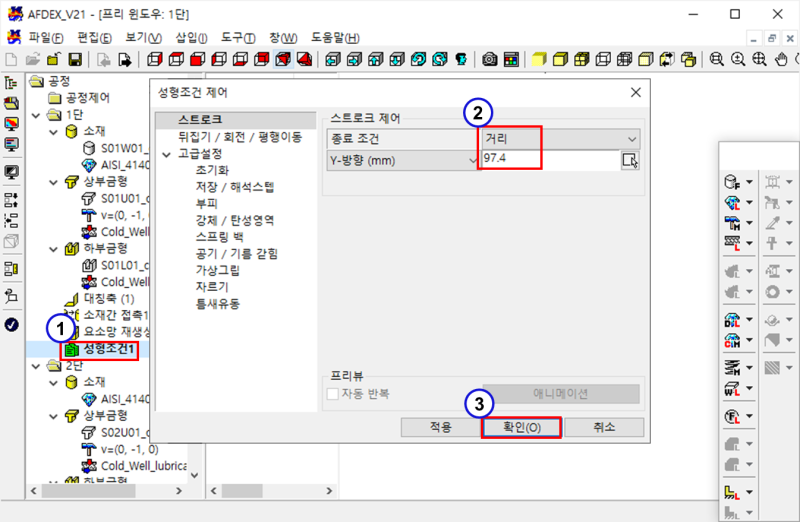Open the 거리 end-condition dropdown
The image size is (800, 522).
(559, 138)
